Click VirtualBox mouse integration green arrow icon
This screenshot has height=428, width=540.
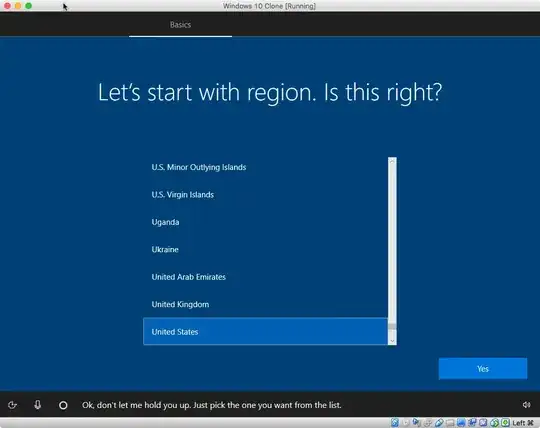tap(495, 422)
